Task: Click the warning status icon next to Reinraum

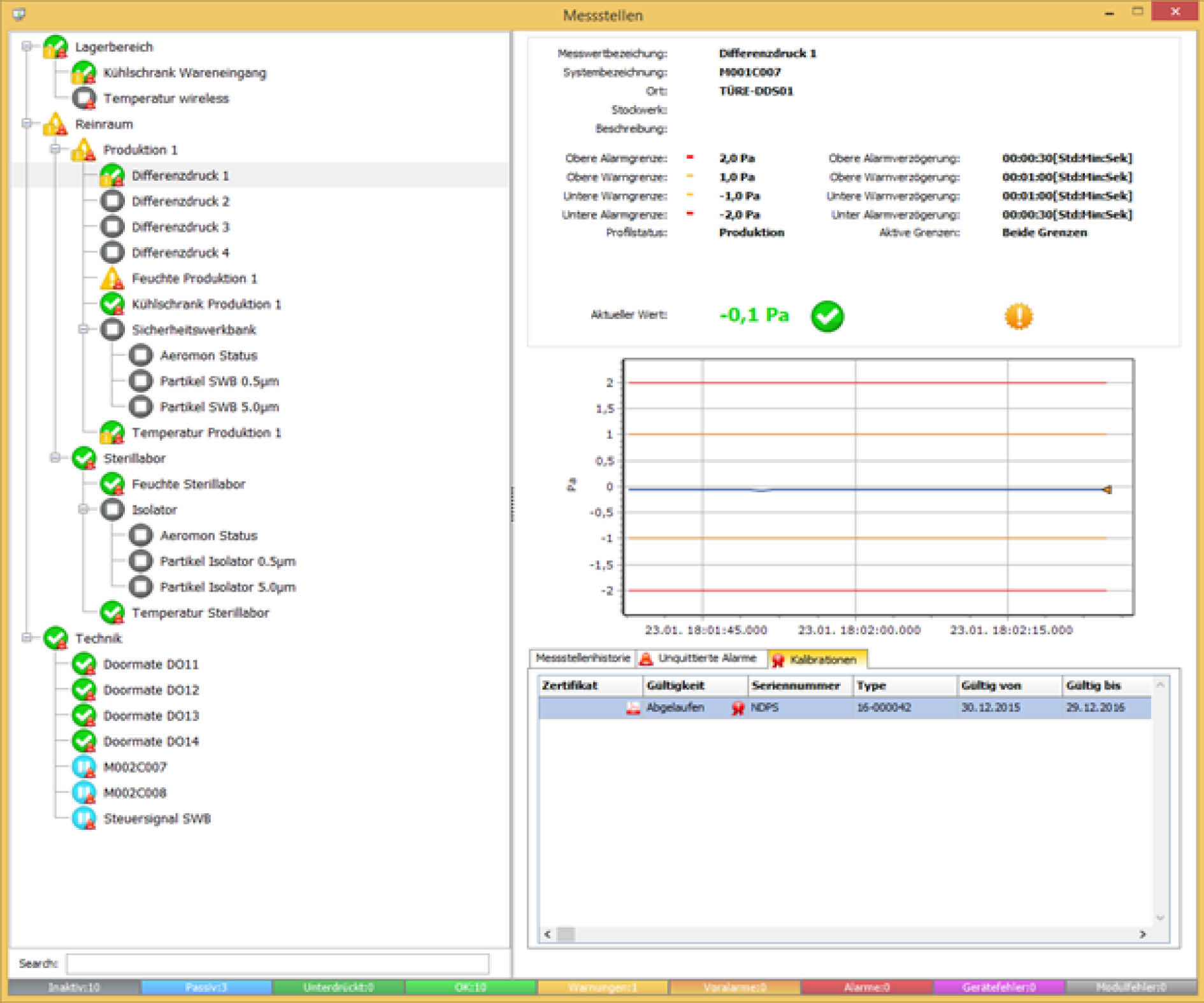Action: coord(54,124)
